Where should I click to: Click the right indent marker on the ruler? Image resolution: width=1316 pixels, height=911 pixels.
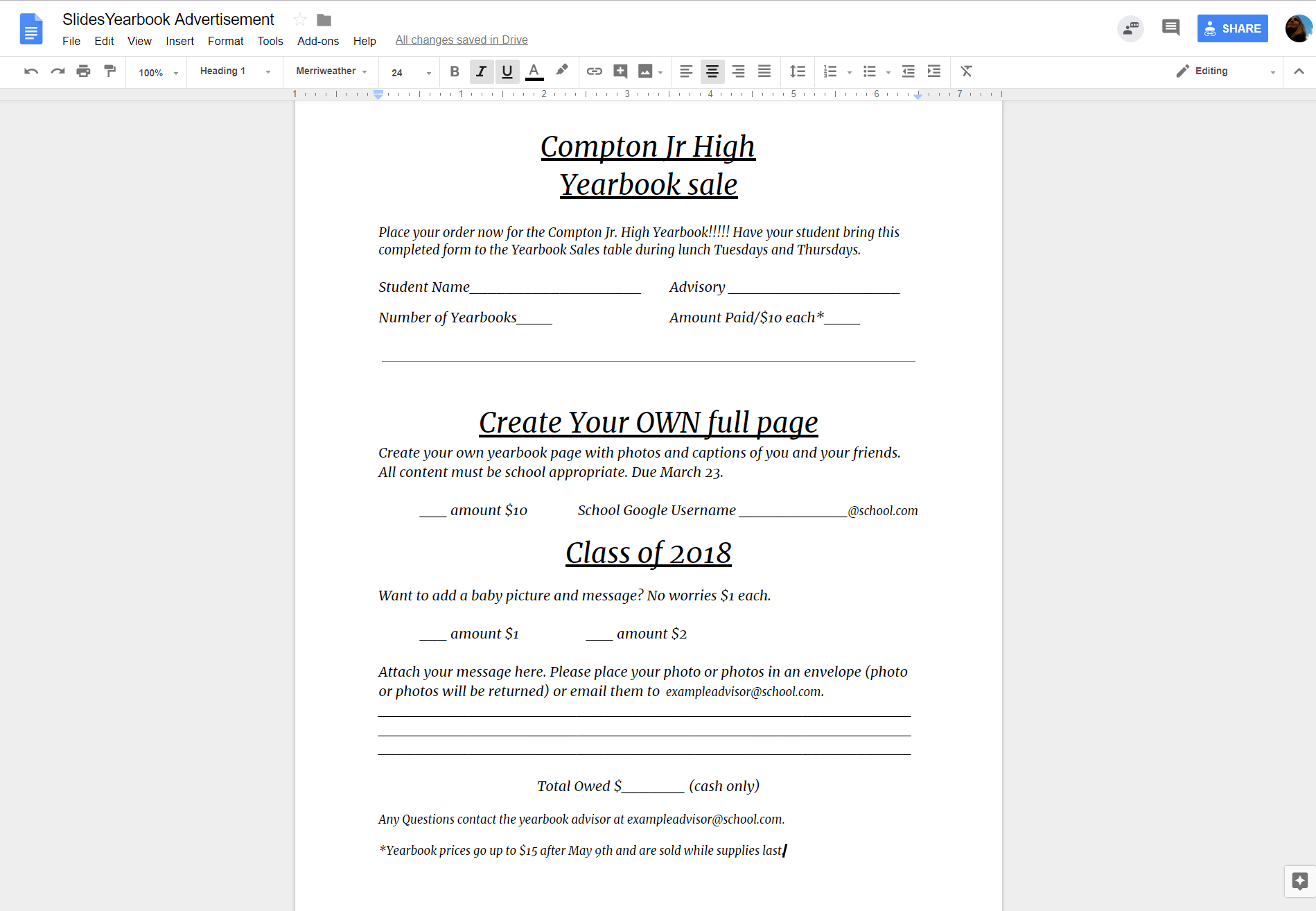(x=918, y=96)
